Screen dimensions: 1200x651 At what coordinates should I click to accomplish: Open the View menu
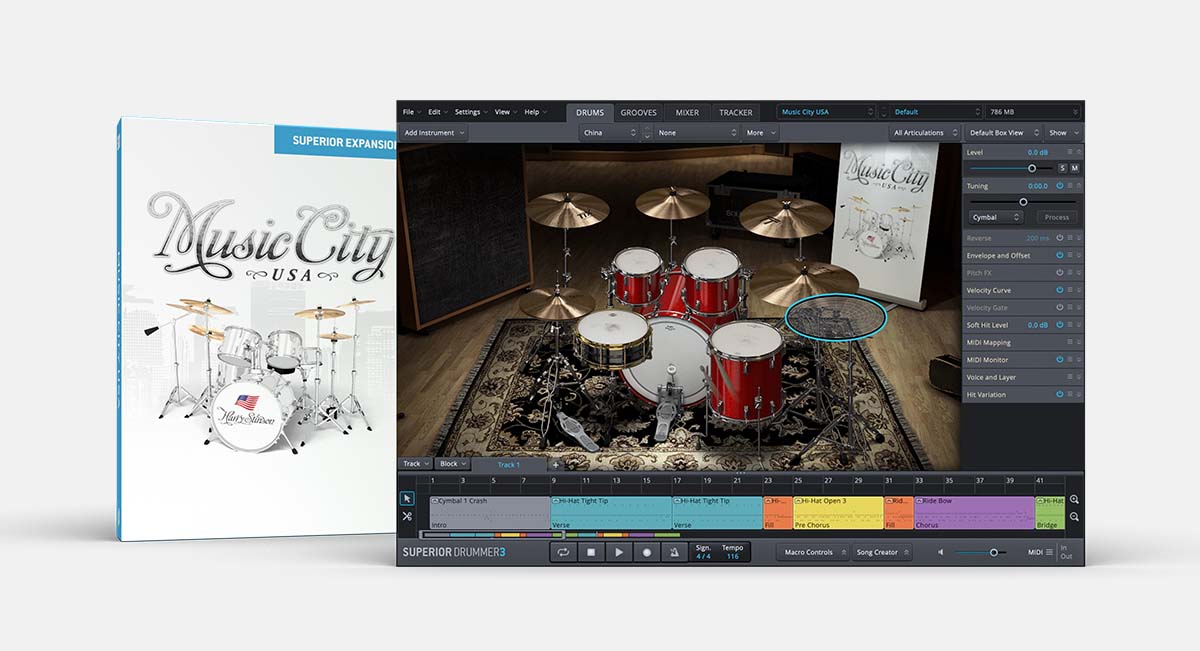tap(505, 112)
